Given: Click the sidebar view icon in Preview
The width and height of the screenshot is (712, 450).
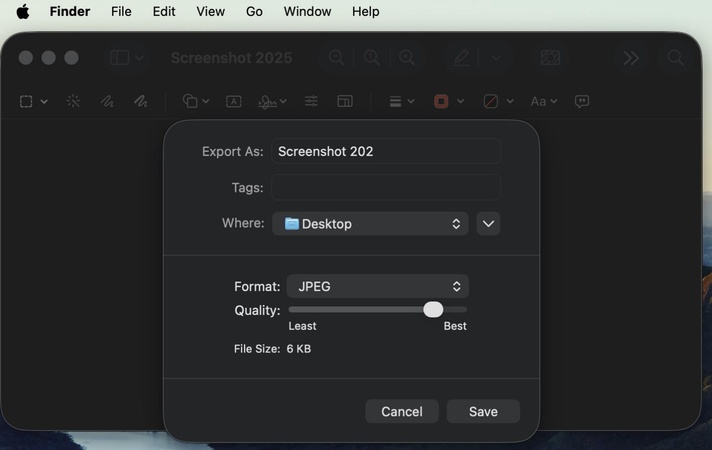Looking at the screenshot, I should (x=119, y=58).
